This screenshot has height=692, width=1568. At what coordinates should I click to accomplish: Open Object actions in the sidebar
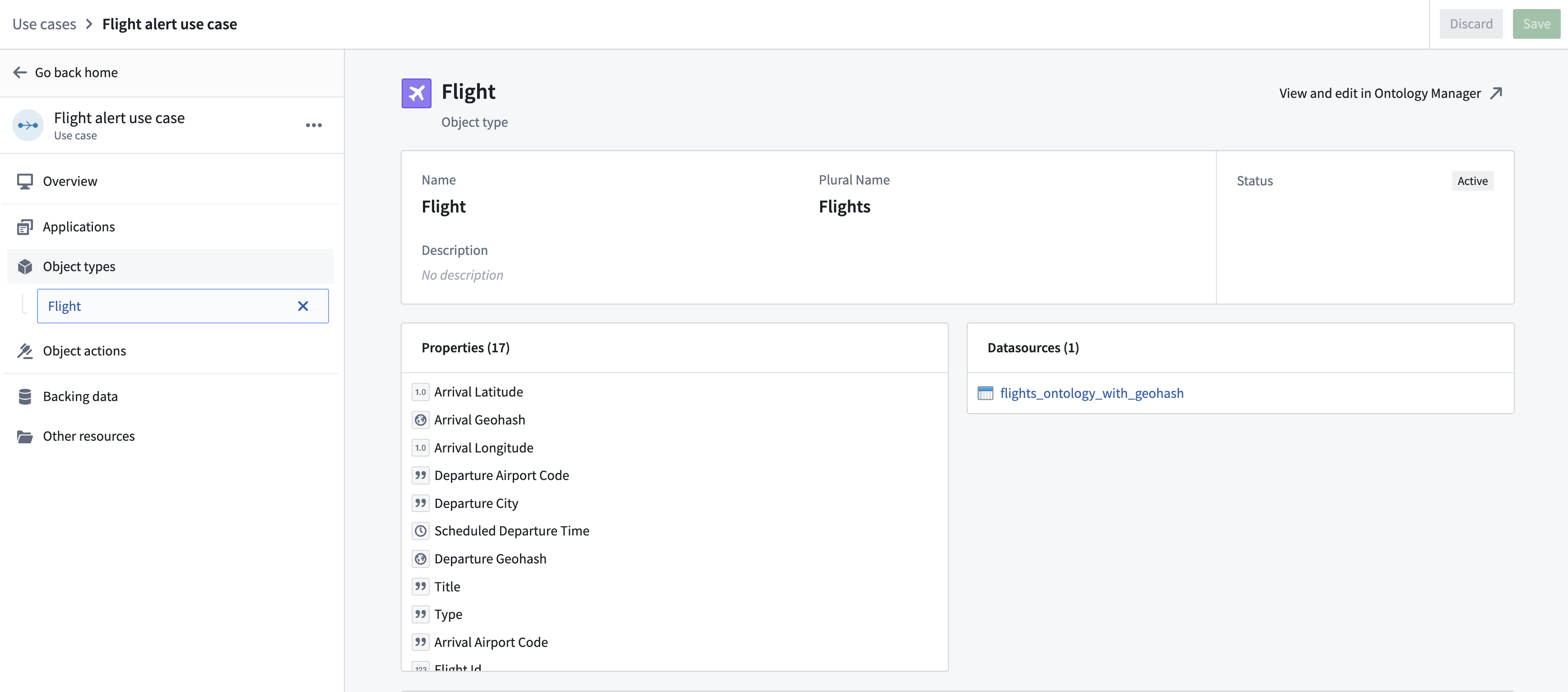pyautogui.click(x=171, y=351)
